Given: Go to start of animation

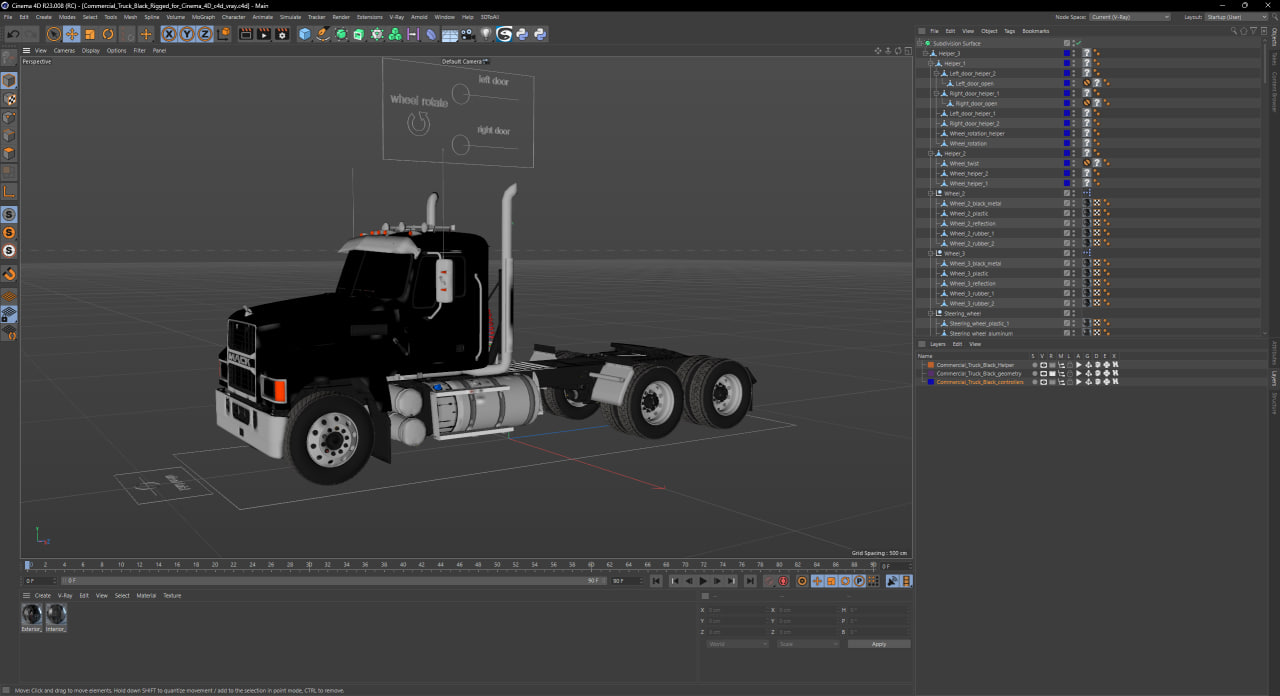Looking at the screenshot, I should [x=656, y=581].
